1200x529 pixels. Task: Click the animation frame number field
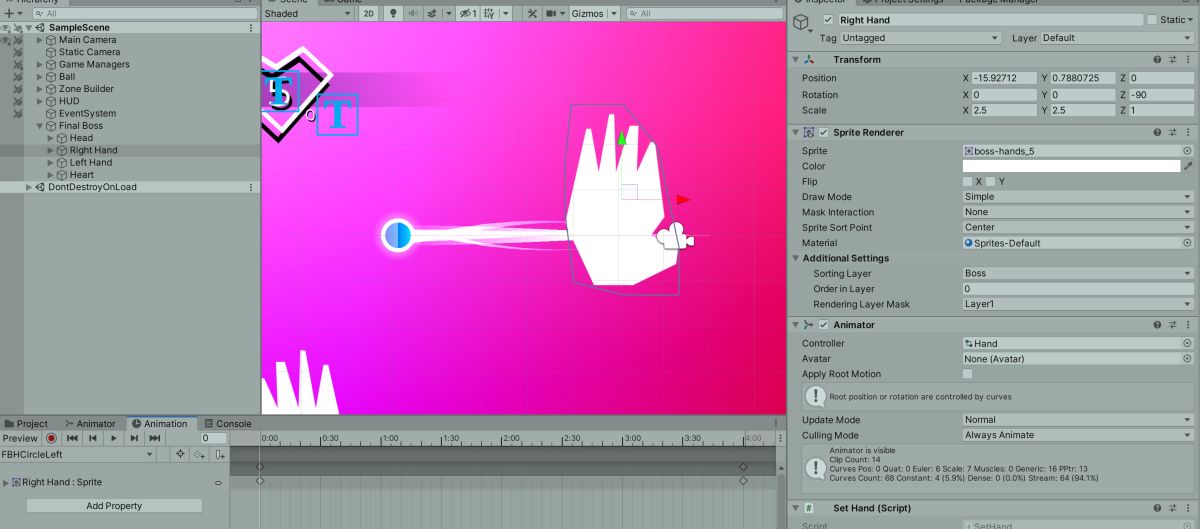(x=213, y=438)
